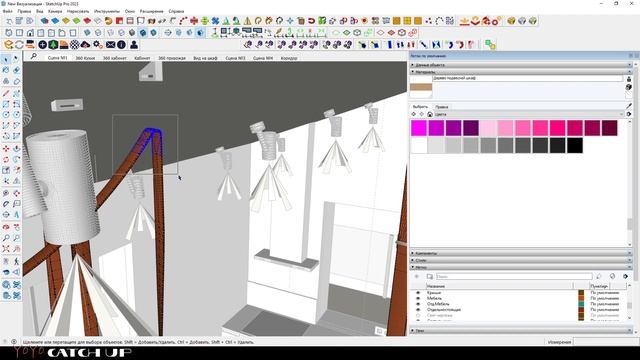This screenshot has height=360, width=640.
Task: Click the add tag plus icon
Action: point(416,276)
